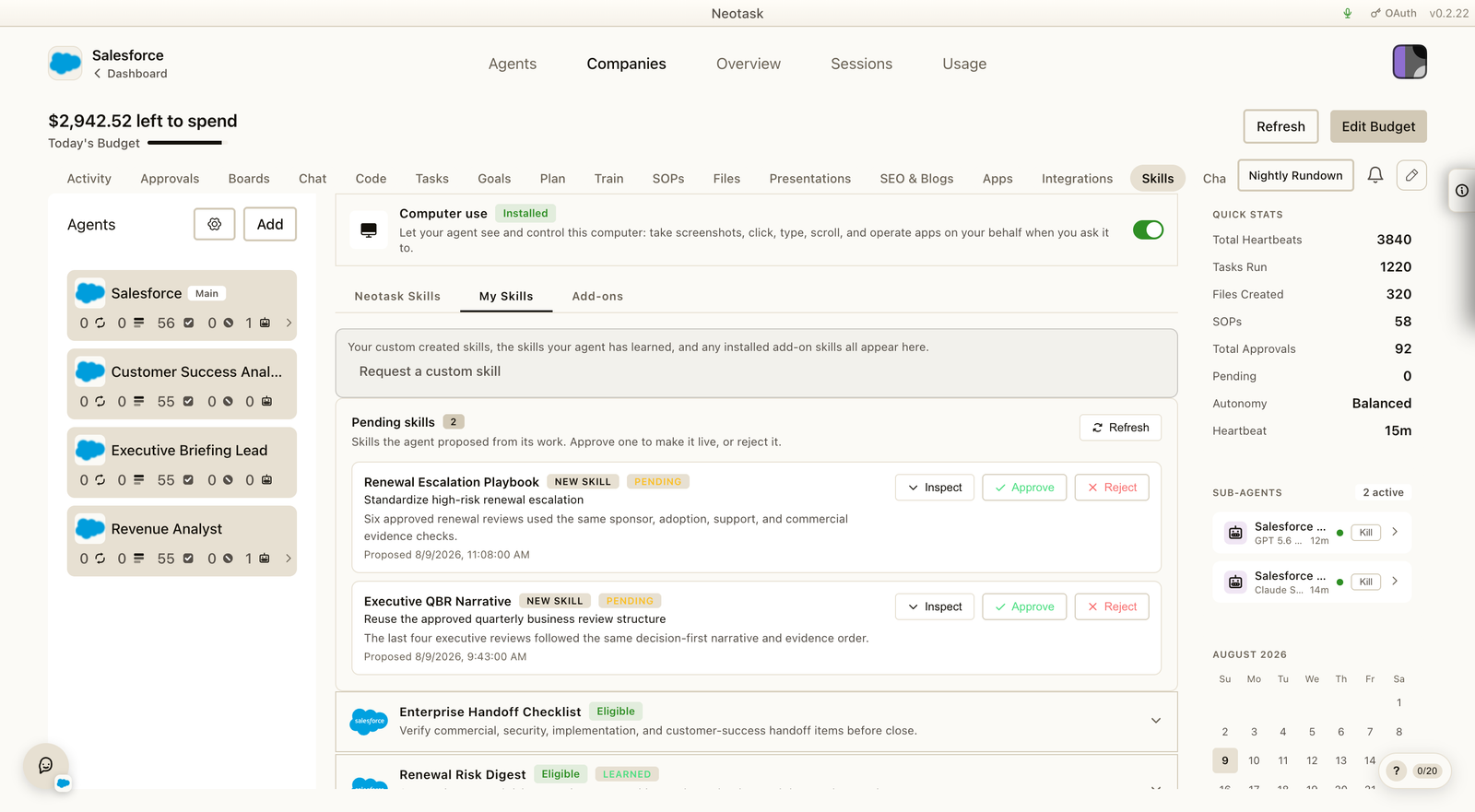
Task: Expand the Revenue Analyst agent card chevron
Action: (x=289, y=559)
